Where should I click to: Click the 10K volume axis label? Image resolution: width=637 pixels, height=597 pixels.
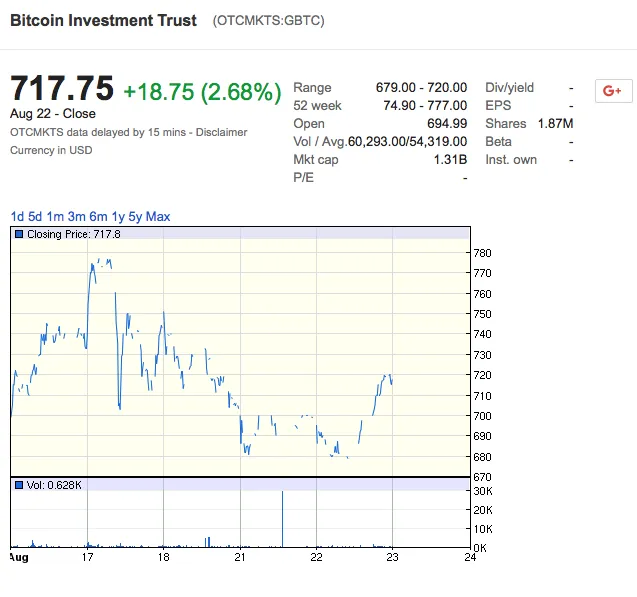[x=483, y=529]
